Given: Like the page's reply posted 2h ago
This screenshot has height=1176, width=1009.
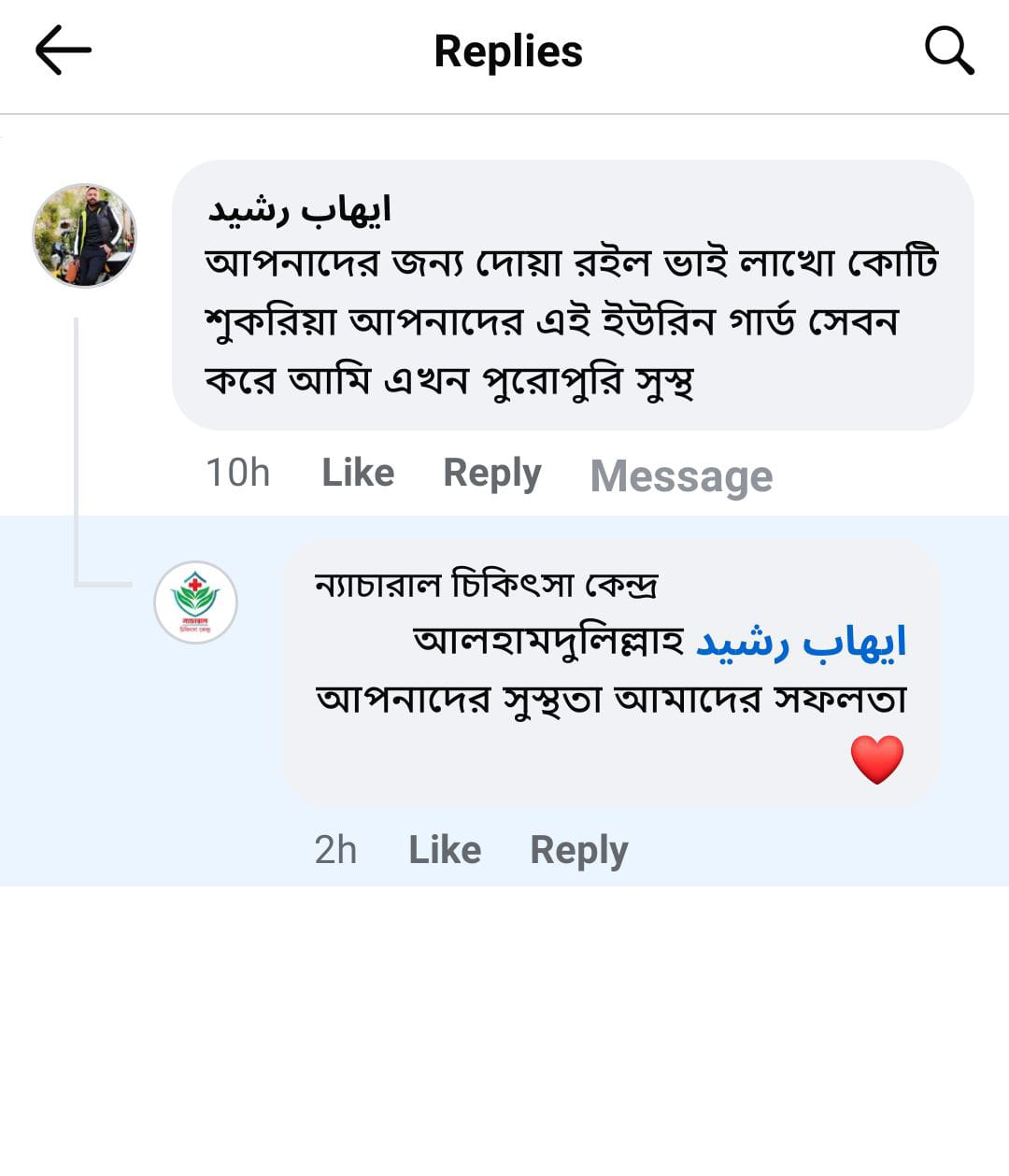Looking at the screenshot, I should tap(445, 850).
